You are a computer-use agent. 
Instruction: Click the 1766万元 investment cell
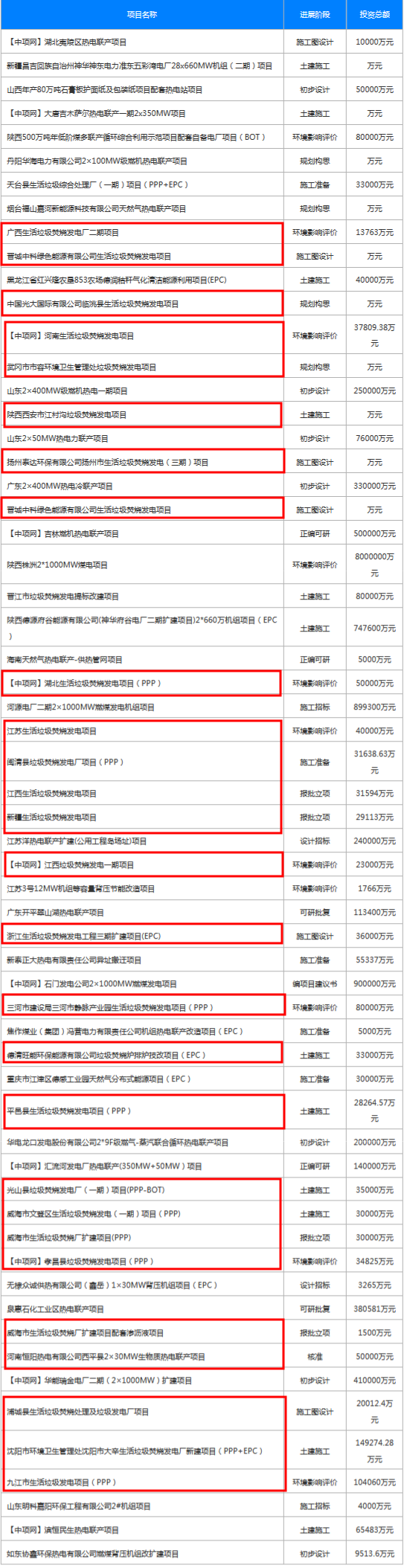click(374, 889)
